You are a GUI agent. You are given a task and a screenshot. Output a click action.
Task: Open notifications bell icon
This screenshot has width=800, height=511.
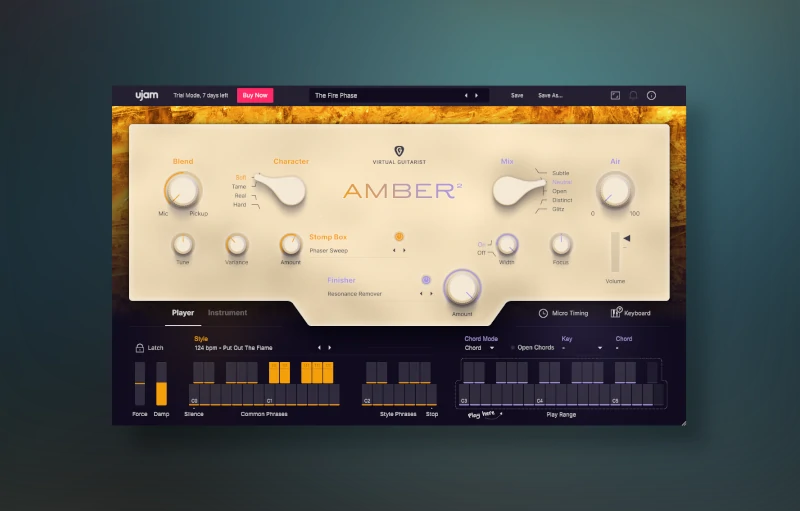point(633,95)
